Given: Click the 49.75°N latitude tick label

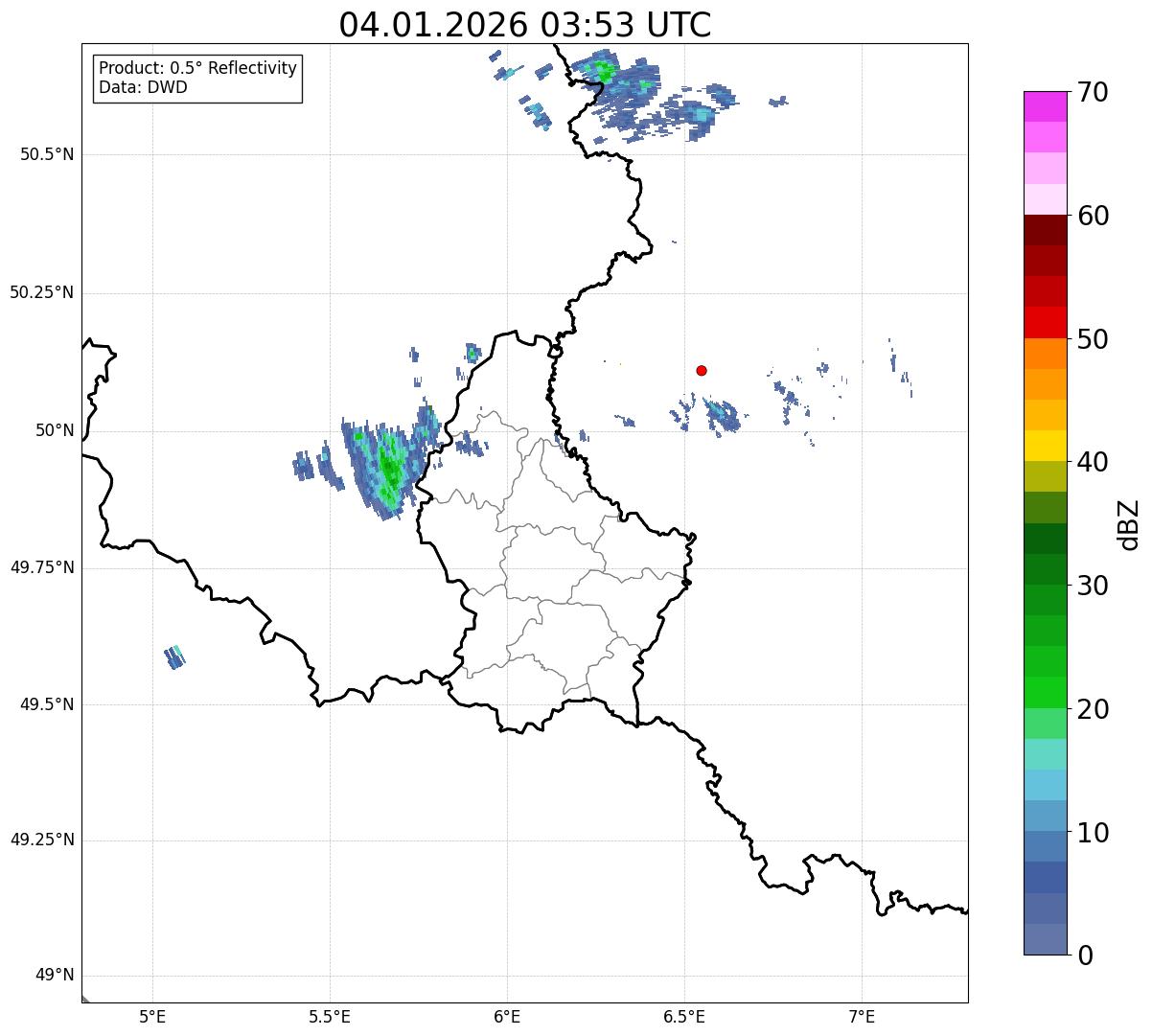Looking at the screenshot, I should [41, 567].
